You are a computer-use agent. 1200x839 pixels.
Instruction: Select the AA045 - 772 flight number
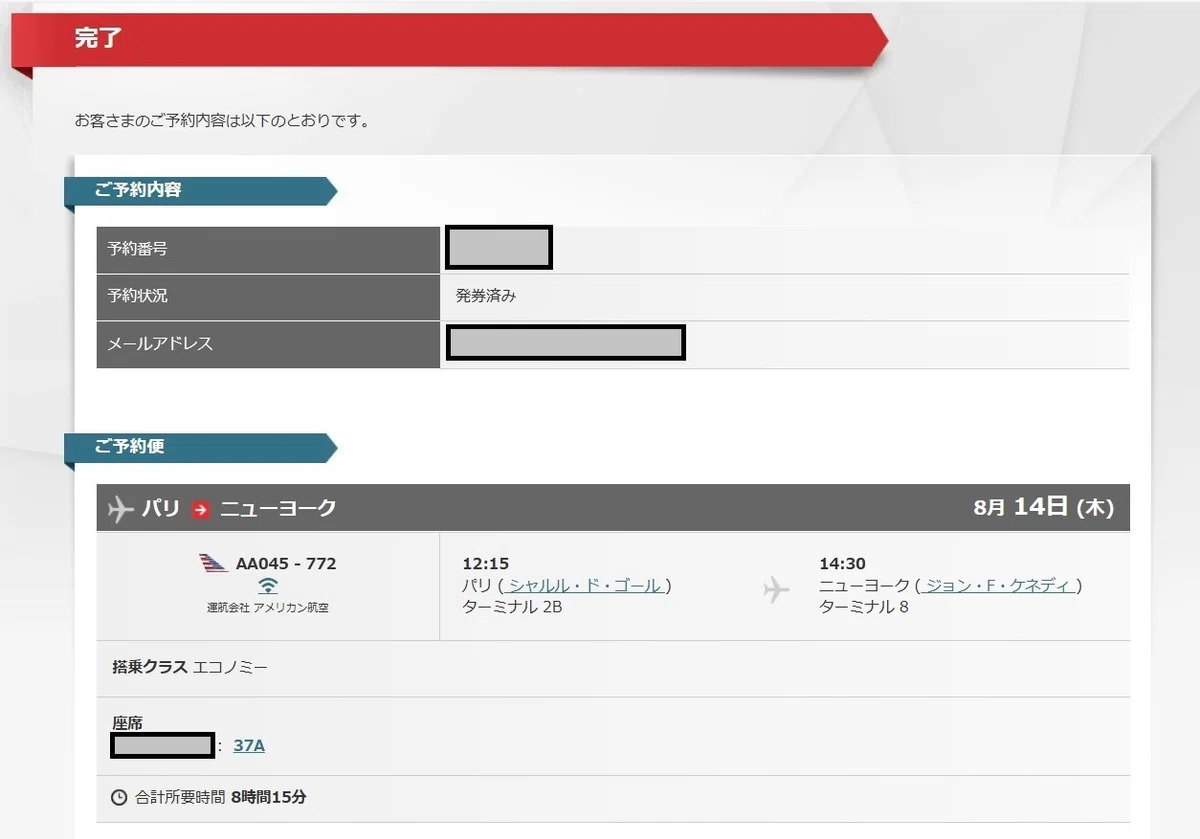[x=286, y=563]
